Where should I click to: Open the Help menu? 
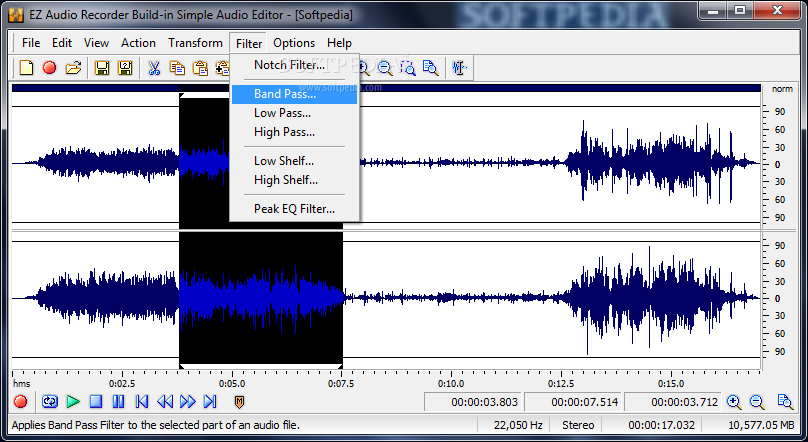(x=339, y=43)
